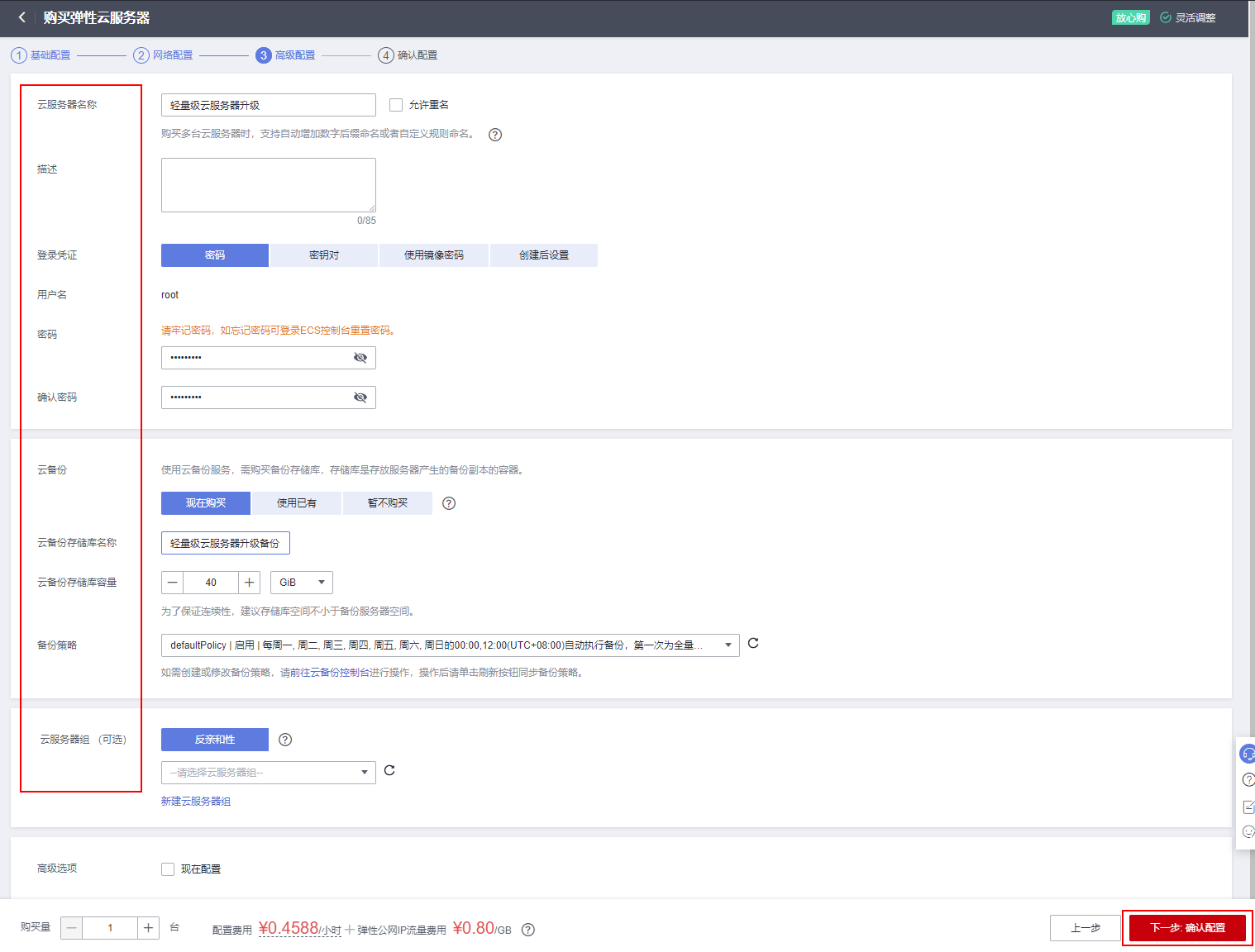Viewport: 1255px width, 952px height.
Task: Open help tip beside server naming rule
Action: tap(495, 135)
